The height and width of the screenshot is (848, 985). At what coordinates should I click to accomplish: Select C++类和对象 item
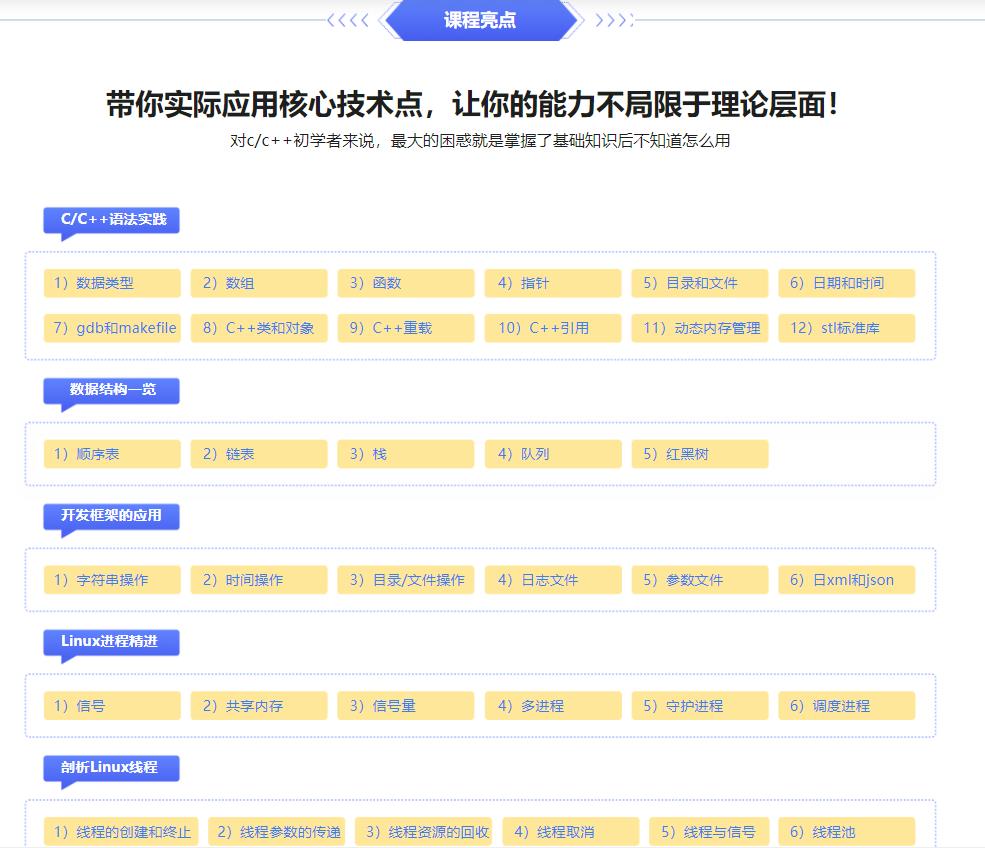click(257, 327)
